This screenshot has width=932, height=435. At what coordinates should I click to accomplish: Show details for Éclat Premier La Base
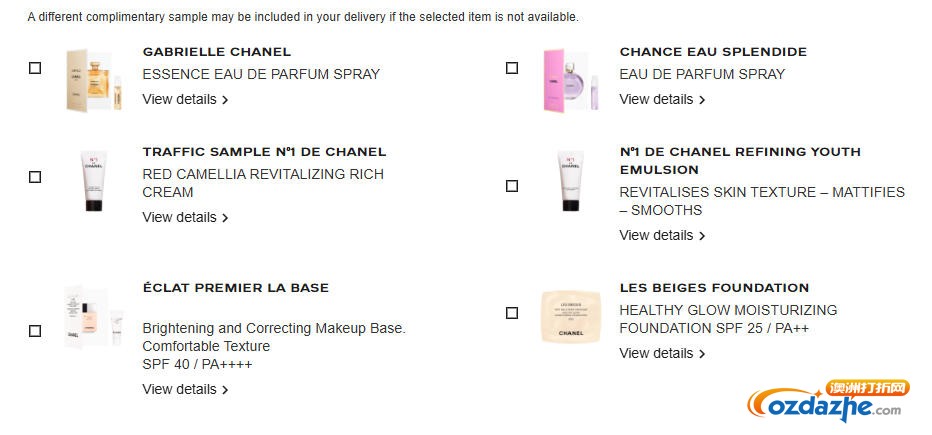[x=185, y=389]
